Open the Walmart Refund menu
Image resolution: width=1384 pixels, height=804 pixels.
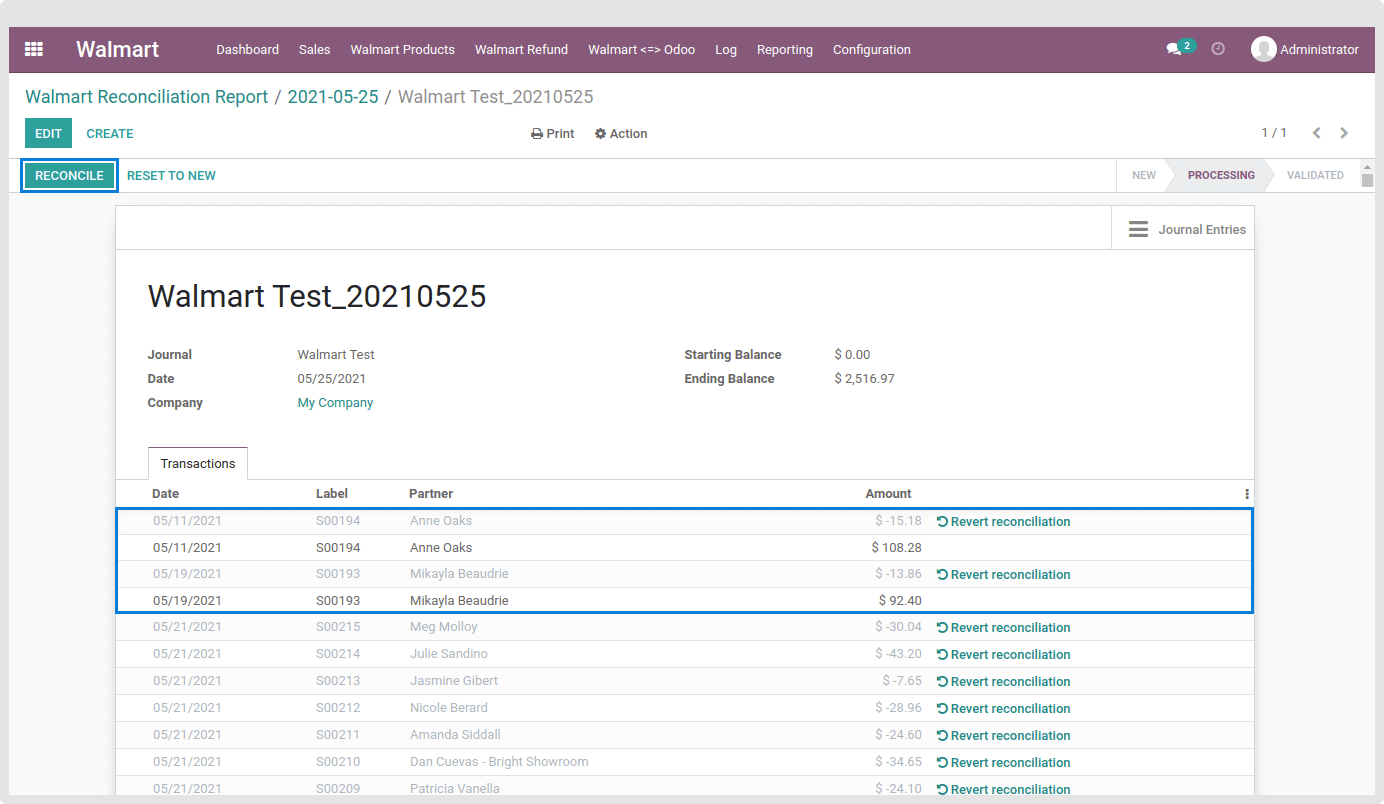tap(521, 49)
